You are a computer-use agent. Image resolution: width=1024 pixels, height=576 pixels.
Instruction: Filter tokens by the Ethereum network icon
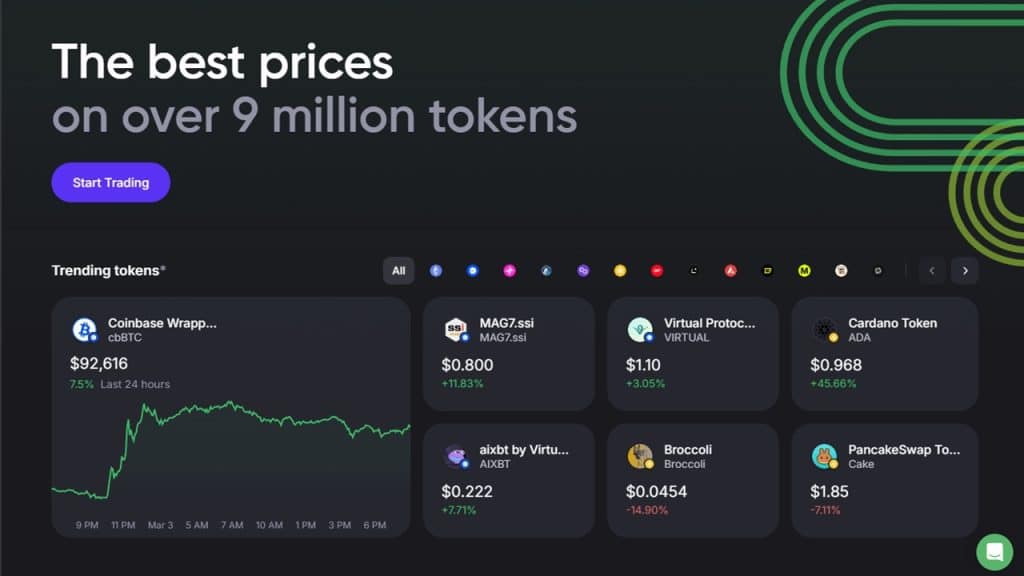tap(435, 270)
